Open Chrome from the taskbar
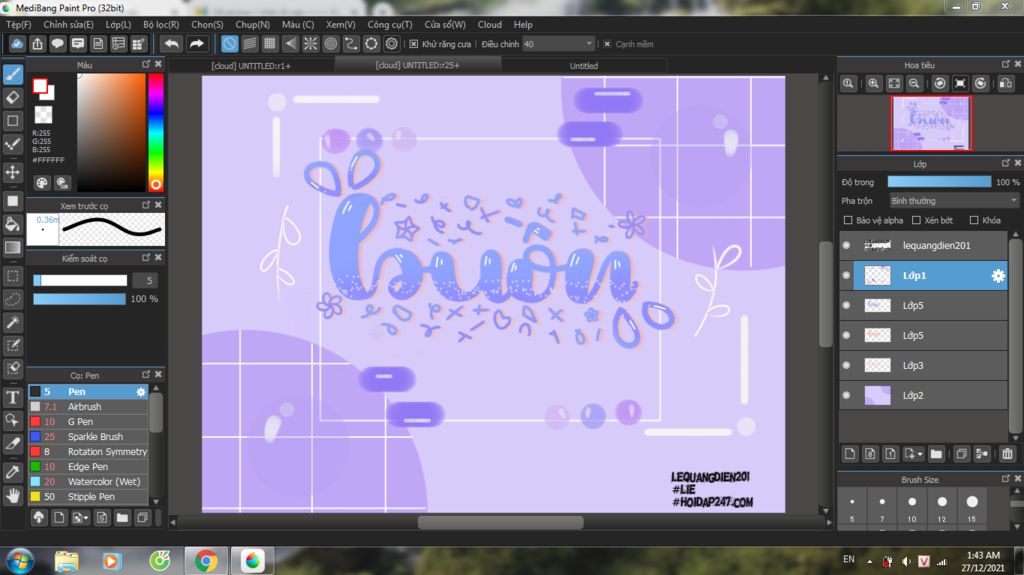 pos(206,561)
